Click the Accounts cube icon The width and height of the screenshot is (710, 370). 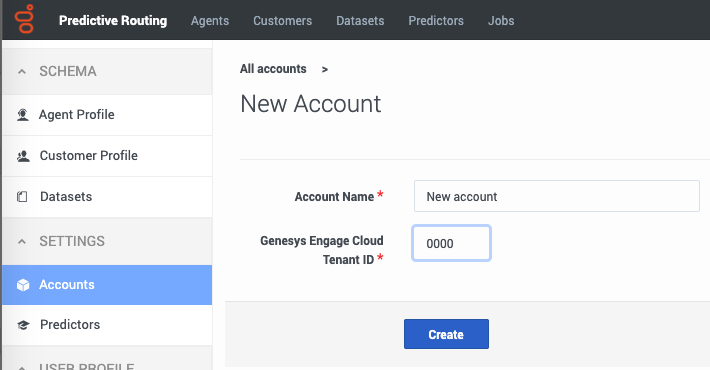pos(23,285)
